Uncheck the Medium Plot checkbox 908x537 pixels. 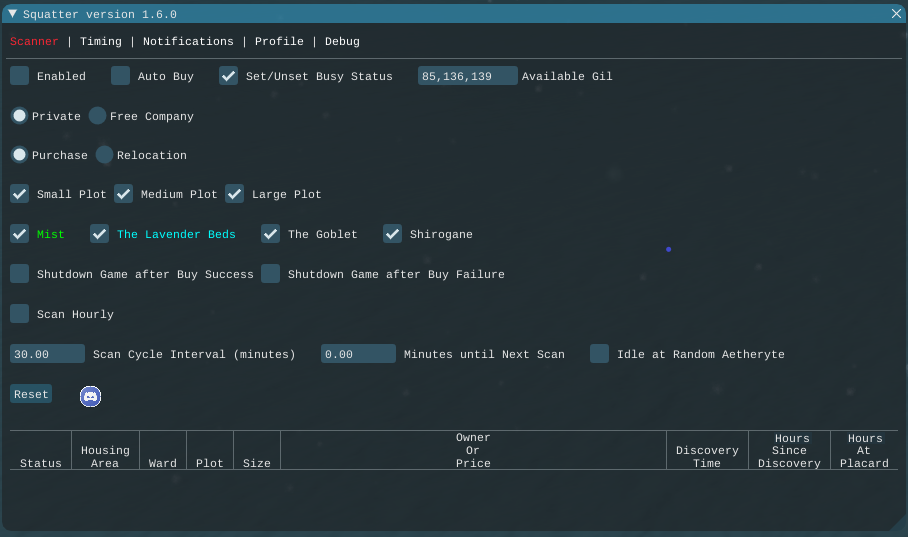[123, 194]
